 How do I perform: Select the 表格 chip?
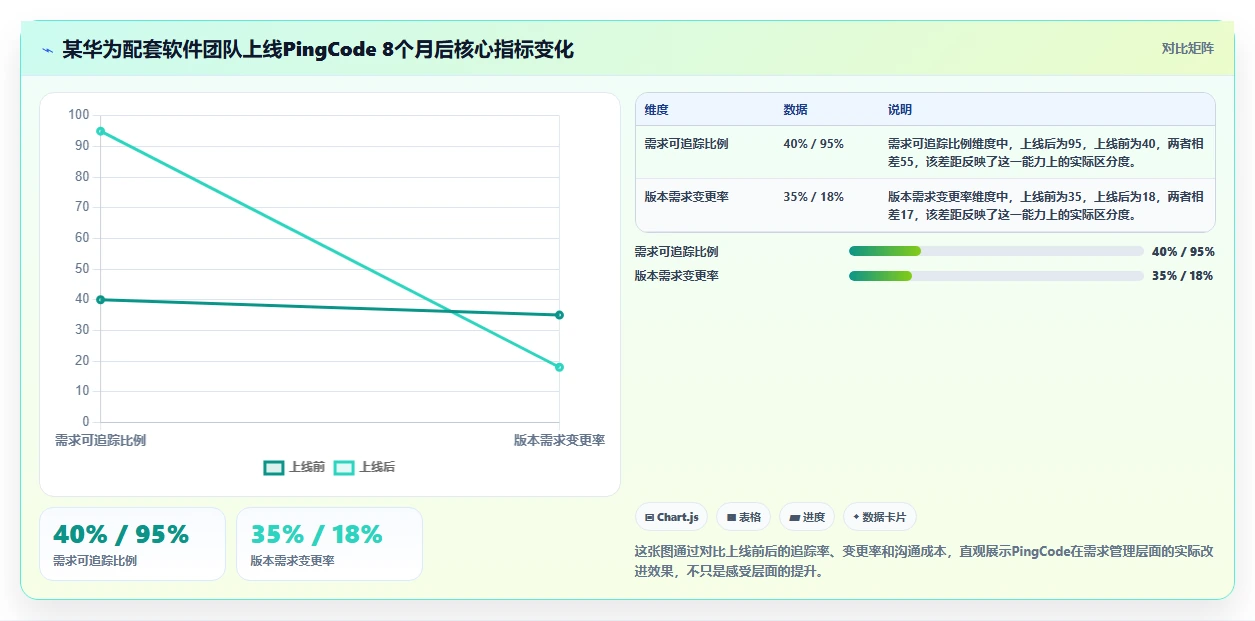coord(743,517)
